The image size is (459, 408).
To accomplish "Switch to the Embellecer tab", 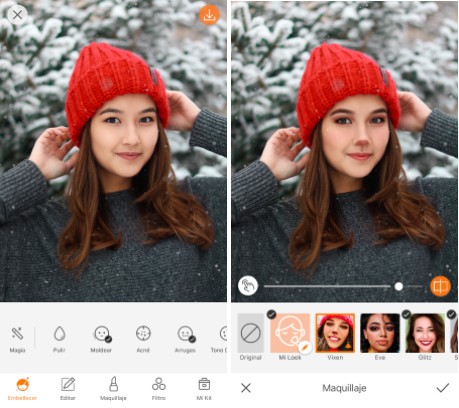I will click(x=23, y=389).
